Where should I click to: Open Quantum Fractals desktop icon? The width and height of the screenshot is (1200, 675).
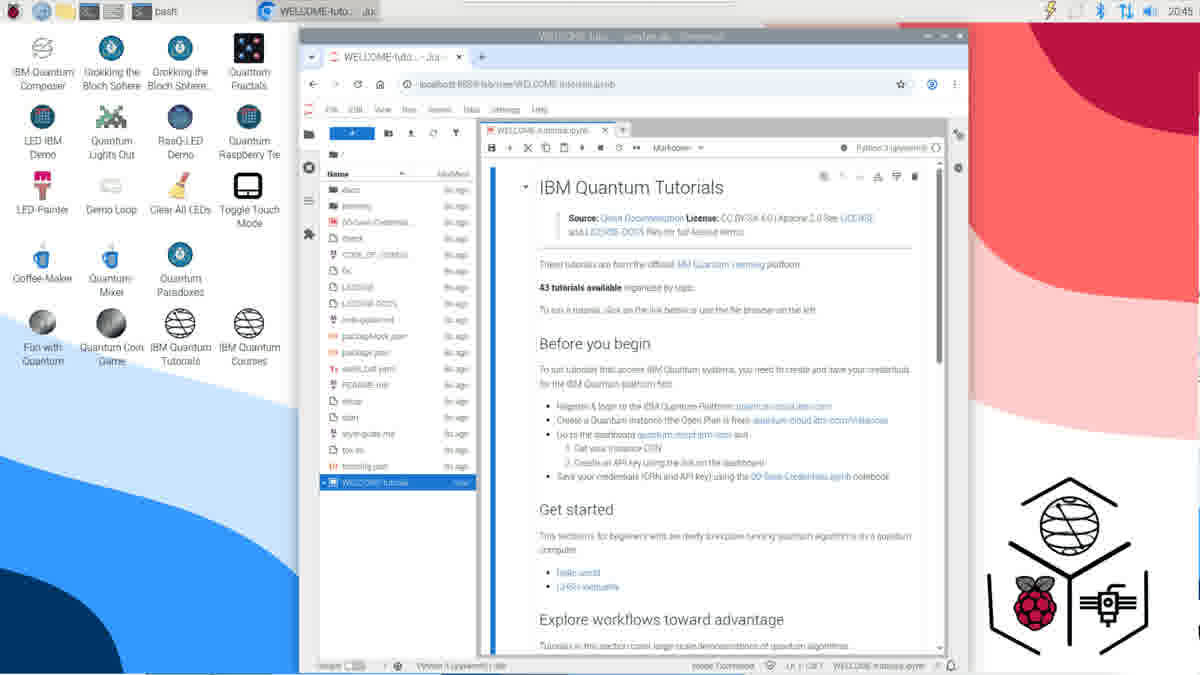249,63
